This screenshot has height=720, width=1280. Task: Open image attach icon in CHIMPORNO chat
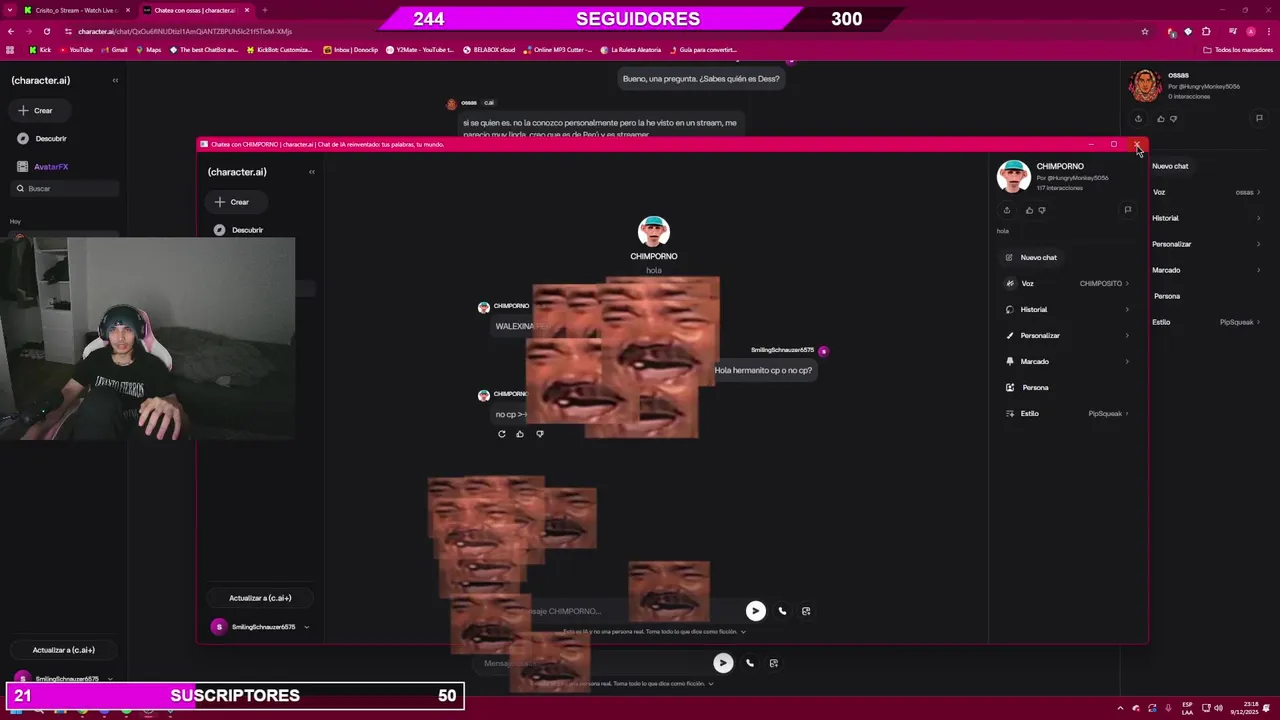[806, 611]
